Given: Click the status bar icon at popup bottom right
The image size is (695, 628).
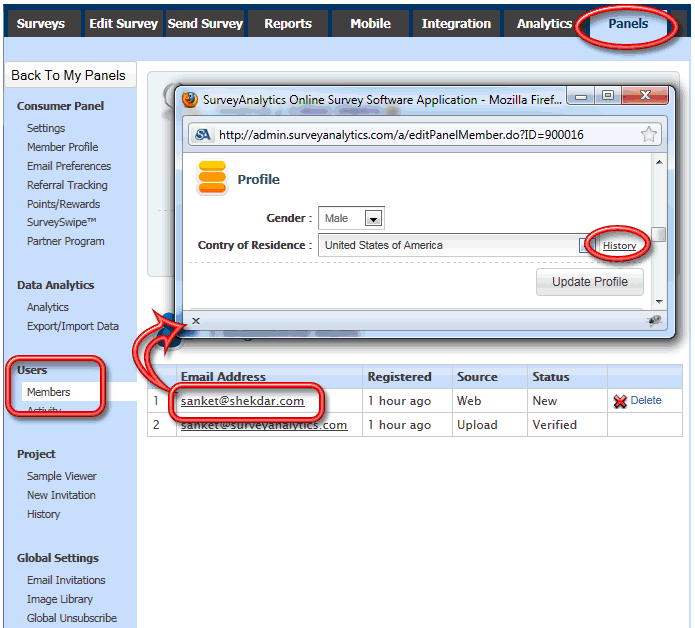Looking at the screenshot, I should [654, 321].
